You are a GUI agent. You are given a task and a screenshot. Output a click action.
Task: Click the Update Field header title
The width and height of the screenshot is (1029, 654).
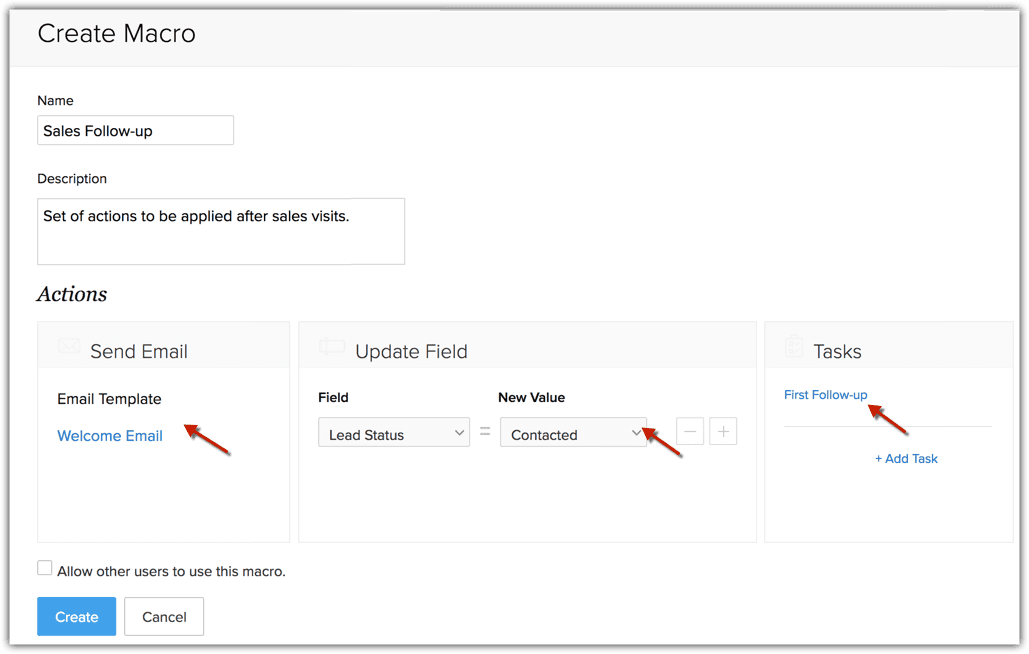411,351
